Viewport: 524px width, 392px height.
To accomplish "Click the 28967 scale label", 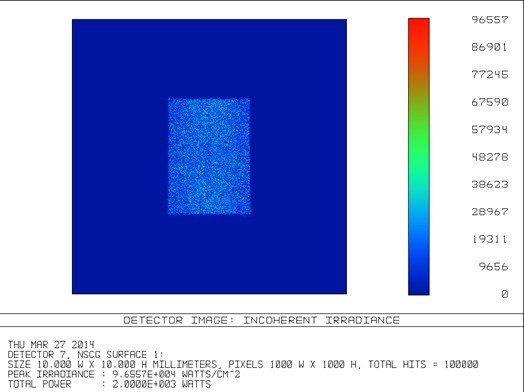I will (x=490, y=212).
